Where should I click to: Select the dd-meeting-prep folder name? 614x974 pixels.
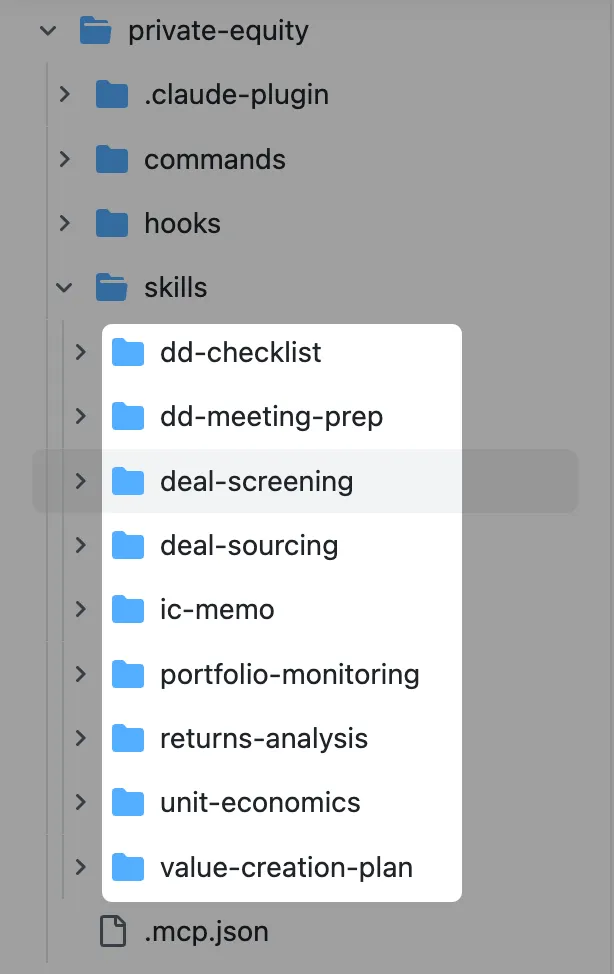271,416
